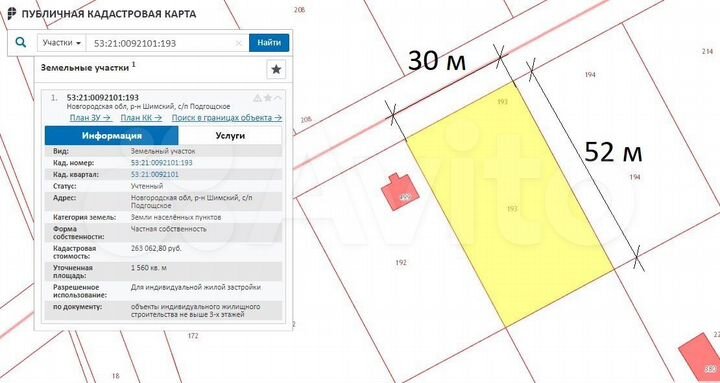Viewport: 720px width, 383px height.
Task: Switch to the Информация tab
Action: point(112,135)
